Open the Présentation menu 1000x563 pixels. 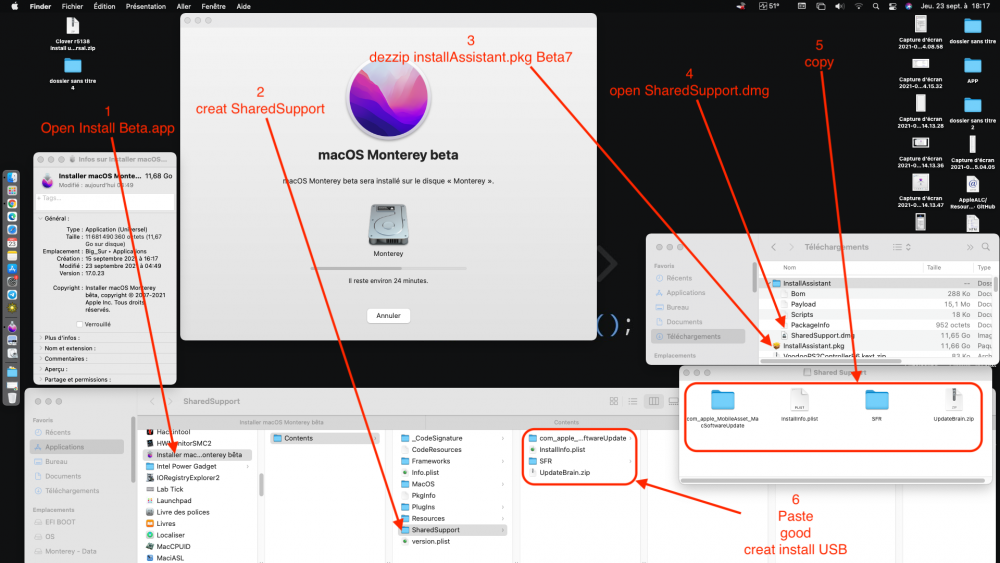click(145, 6)
